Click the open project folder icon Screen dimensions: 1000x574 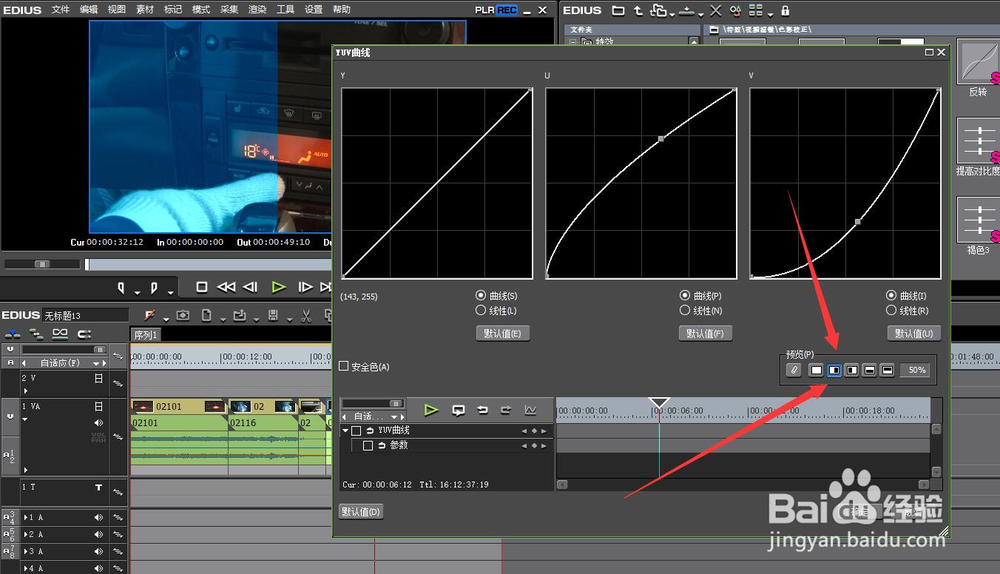pos(239,315)
